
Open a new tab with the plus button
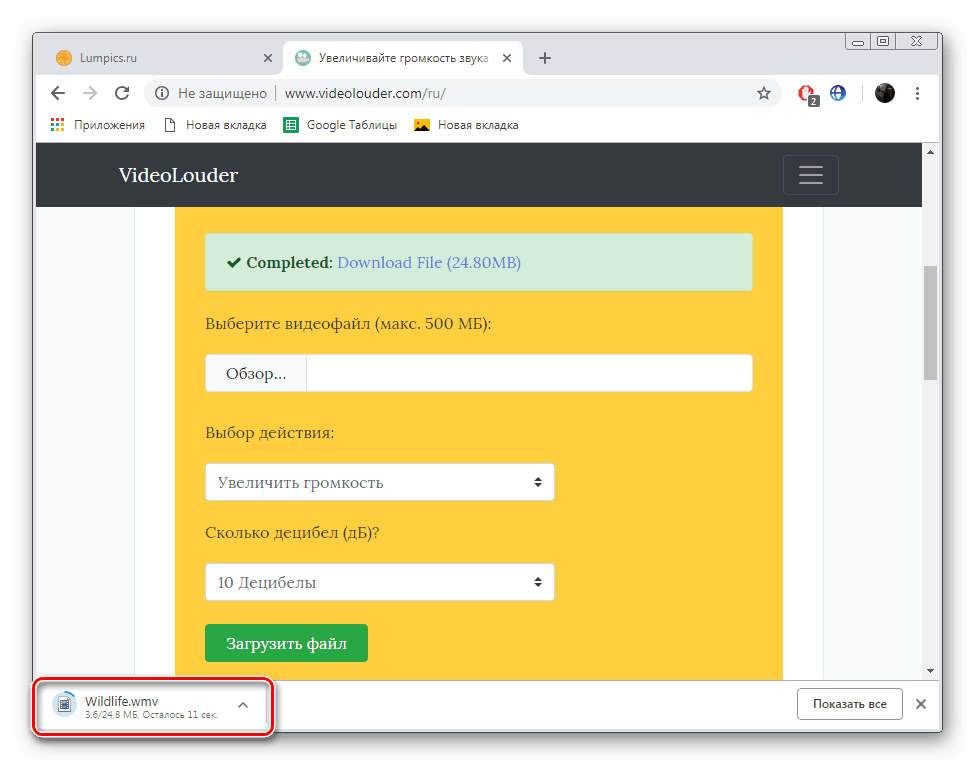(545, 58)
